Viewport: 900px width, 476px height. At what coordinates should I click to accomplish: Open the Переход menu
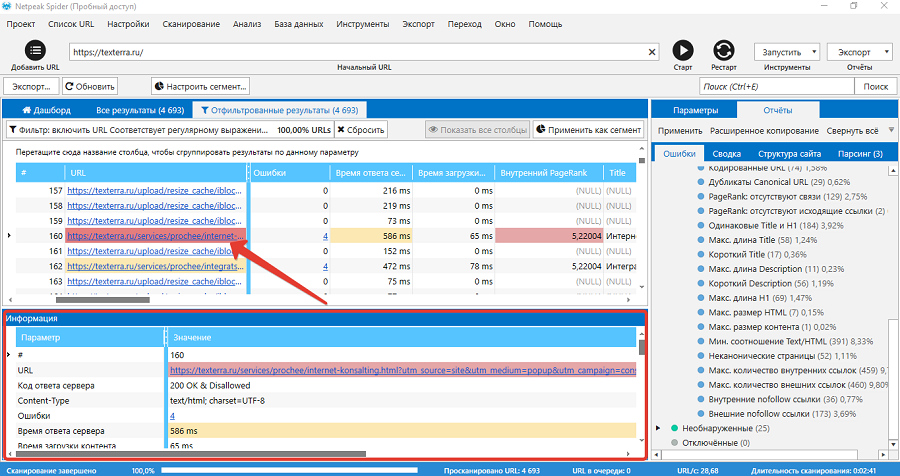464,24
